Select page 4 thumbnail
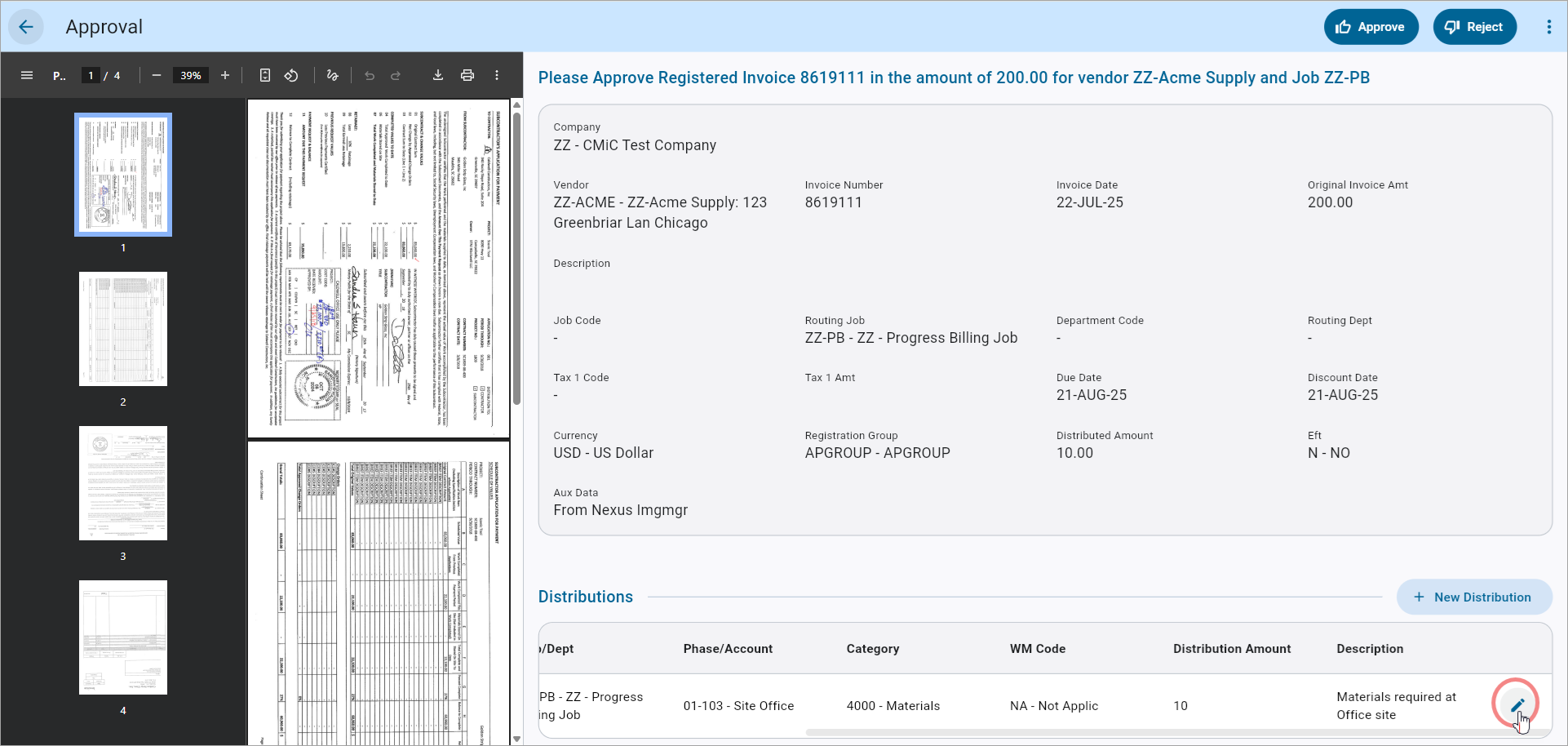1568x746 pixels. (x=123, y=637)
